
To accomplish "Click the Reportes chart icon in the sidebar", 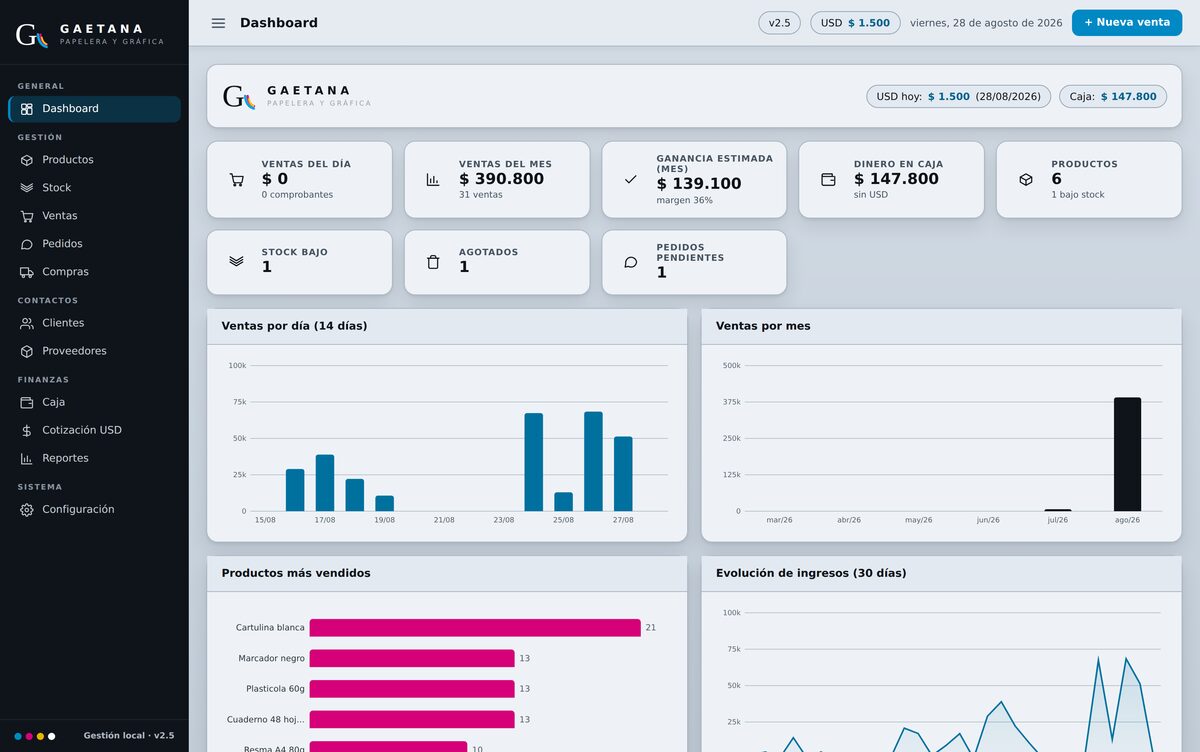I will point(27,458).
